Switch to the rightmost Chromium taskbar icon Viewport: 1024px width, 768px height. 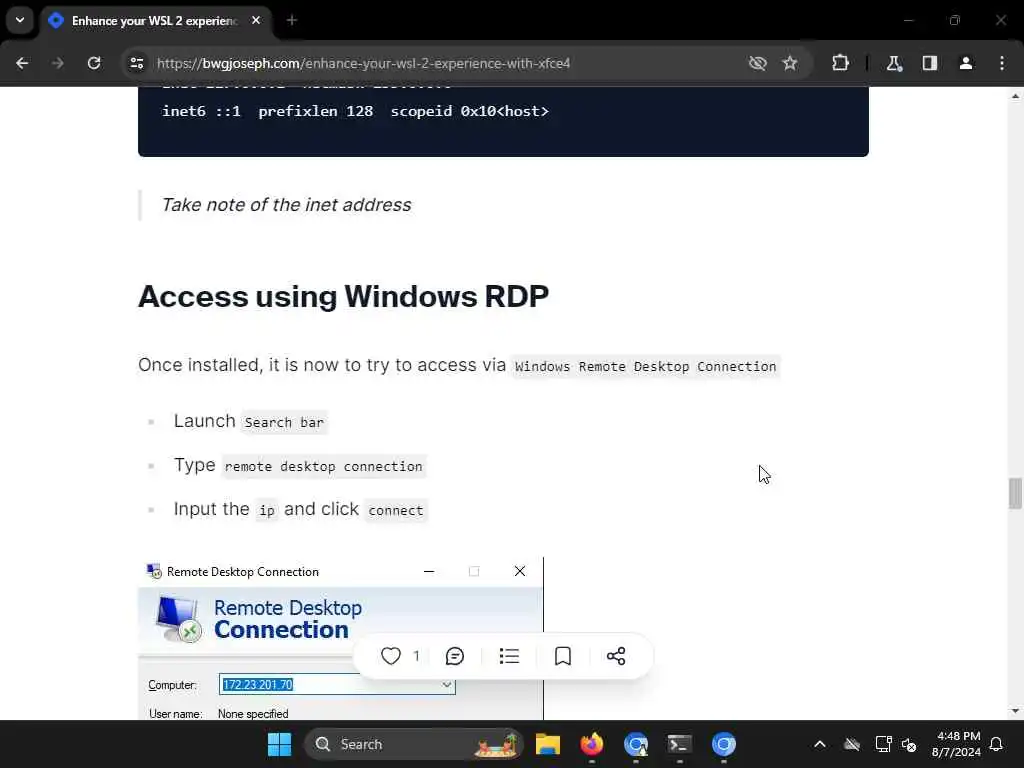[724, 744]
